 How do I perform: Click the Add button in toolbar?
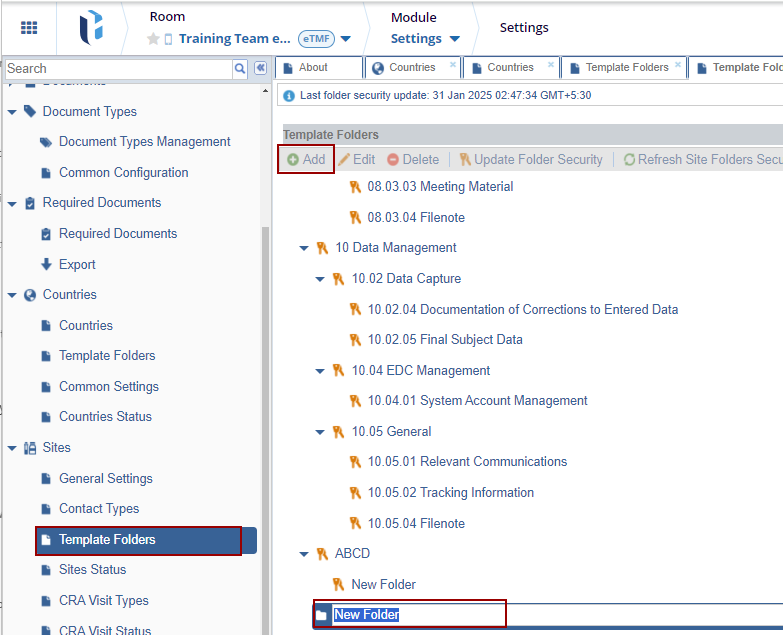pos(306,160)
